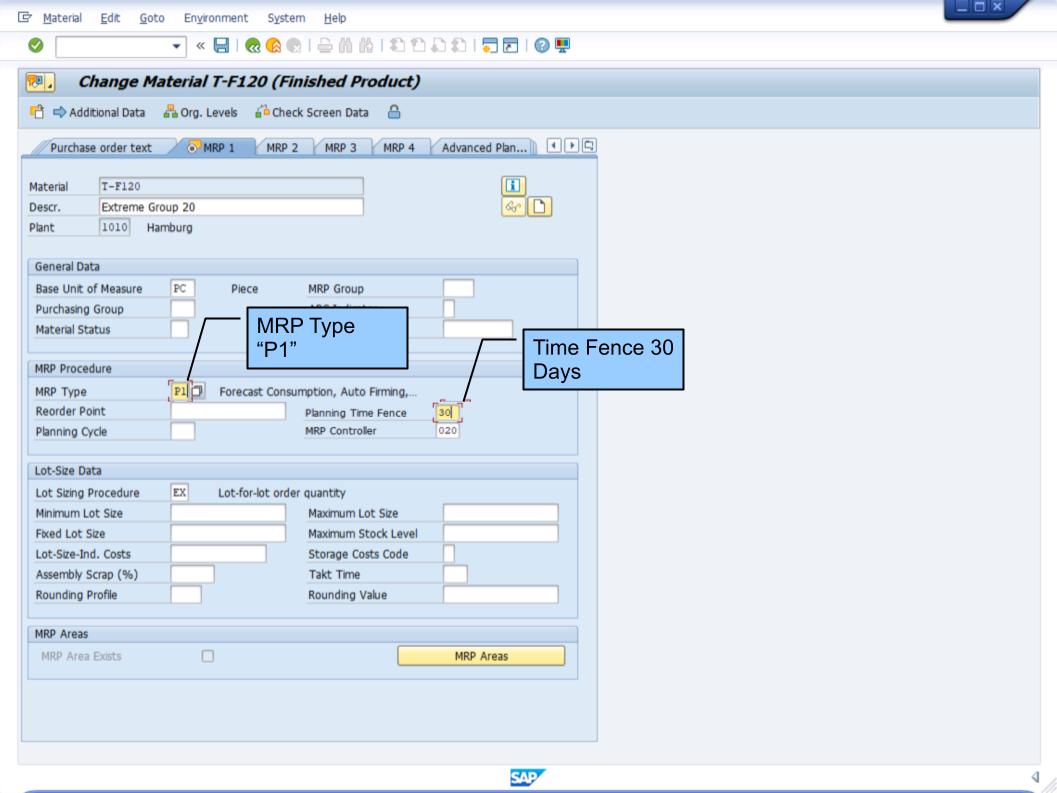1057x793 pixels.
Task: Click the Org. Levels button
Action: coord(200,113)
